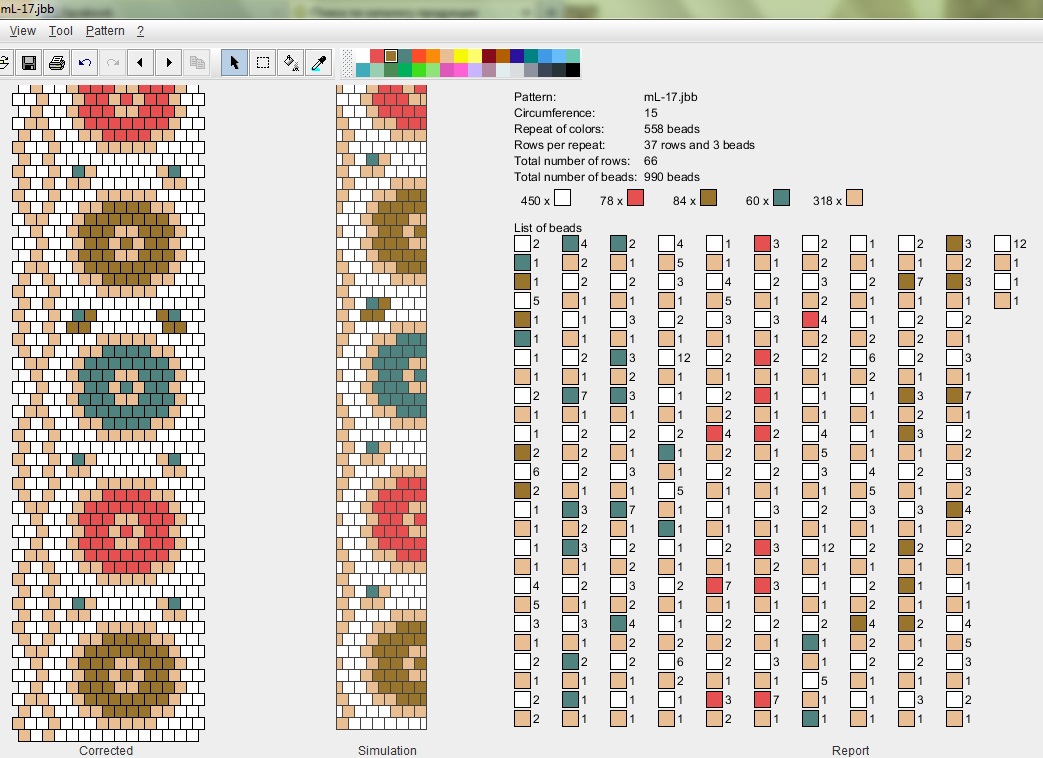Shift pattern left with the left arrow

pos(140,63)
